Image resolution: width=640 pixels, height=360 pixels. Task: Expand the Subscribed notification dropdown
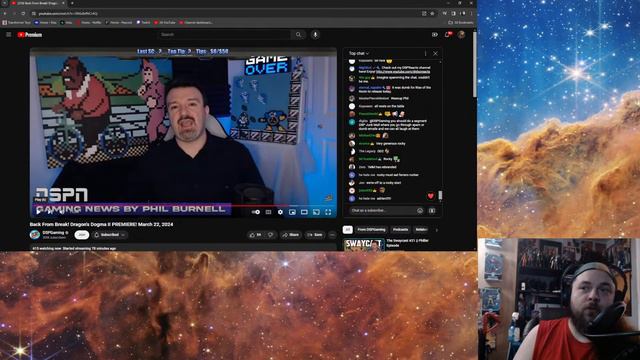pos(109,235)
